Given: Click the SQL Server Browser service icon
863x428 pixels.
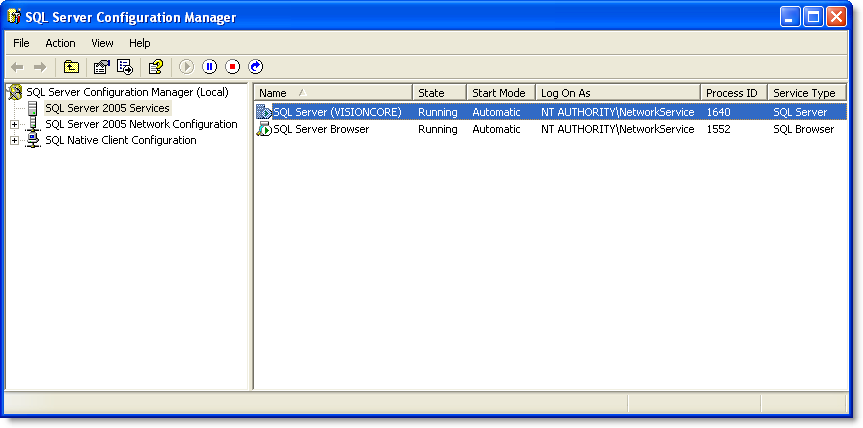Looking at the screenshot, I should pyautogui.click(x=264, y=129).
